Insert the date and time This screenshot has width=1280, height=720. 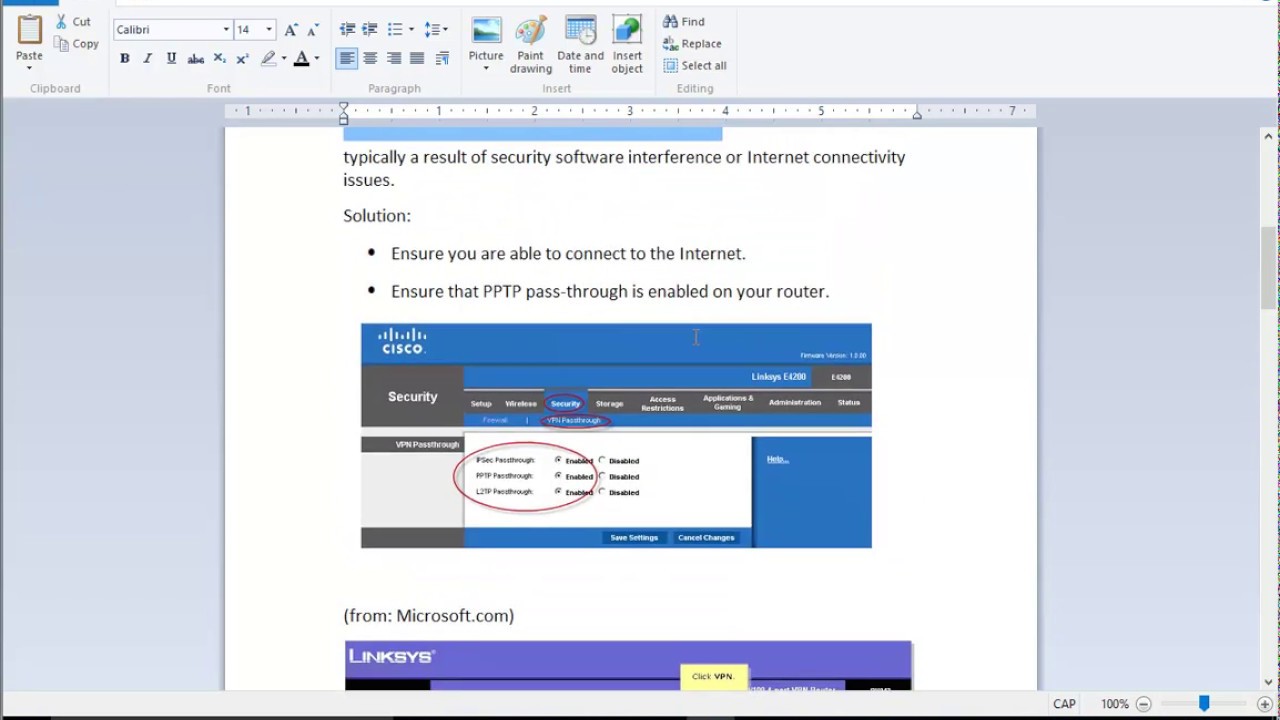click(580, 45)
